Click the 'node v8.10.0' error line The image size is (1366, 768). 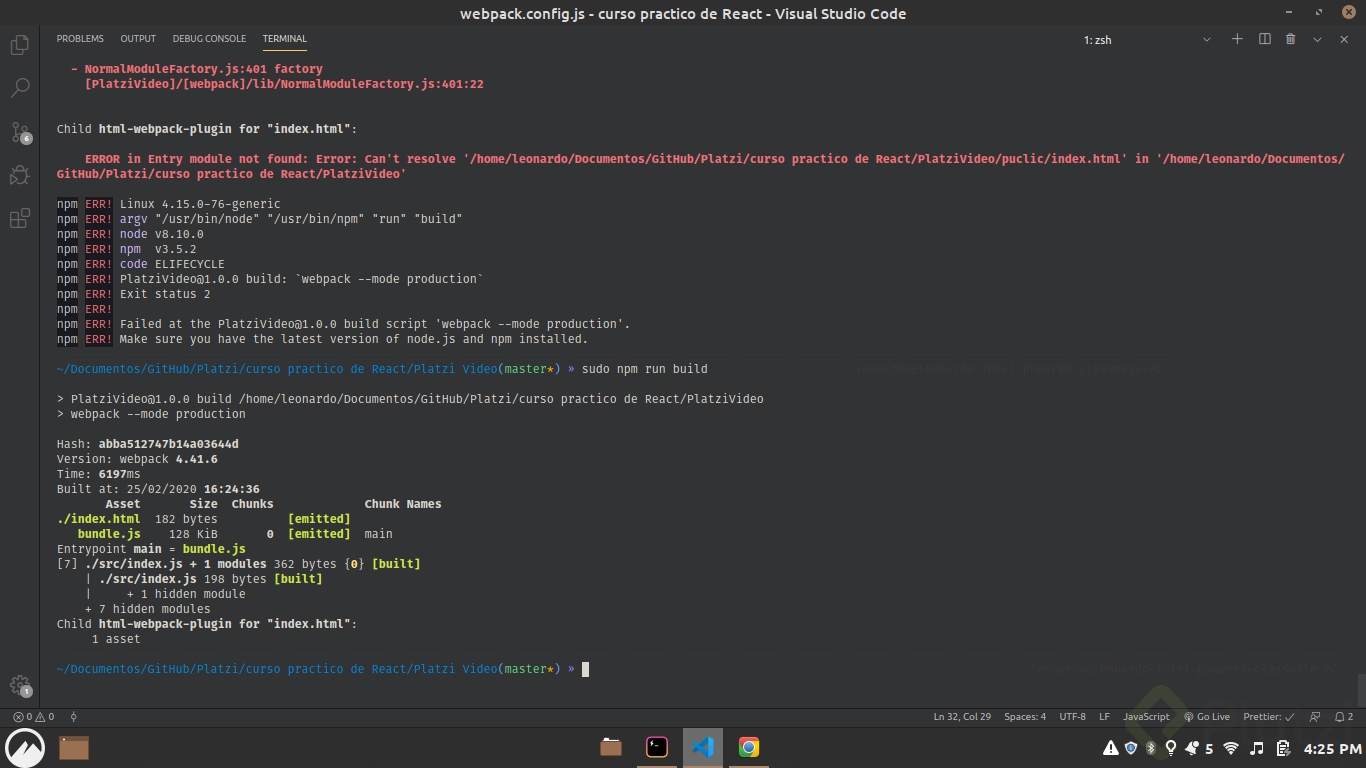[x=130, y=234]
